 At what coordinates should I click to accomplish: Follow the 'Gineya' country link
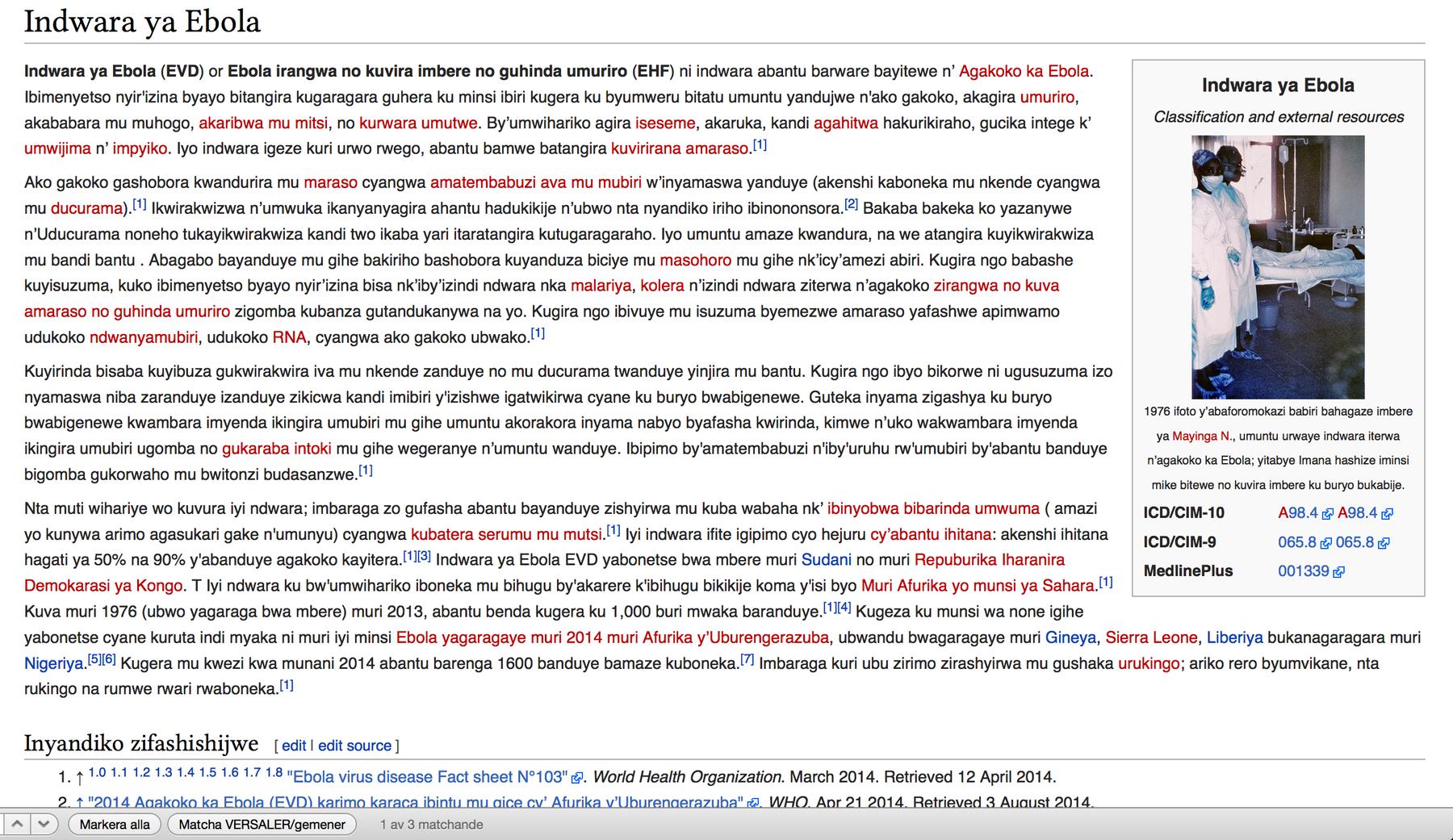pos(1070,637)
